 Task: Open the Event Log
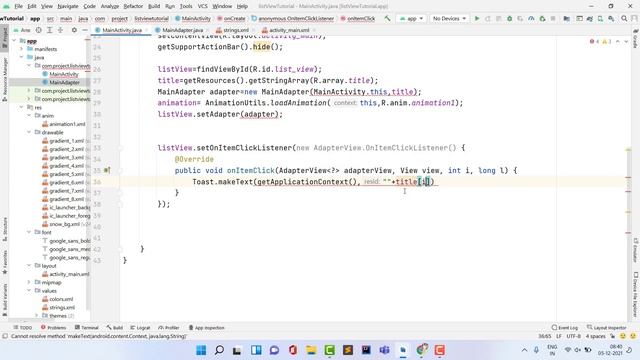click(x=565, y=327)
